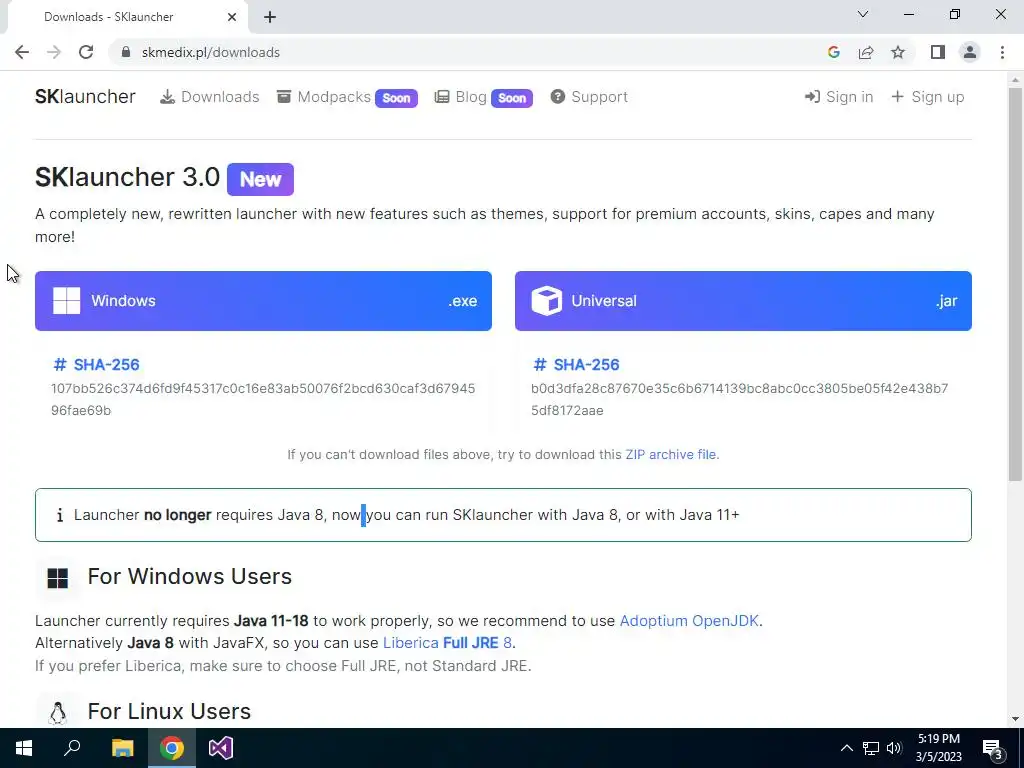Click the Linux penguin icon
This screenshot has height=768, width=1024.
point(57,713)
